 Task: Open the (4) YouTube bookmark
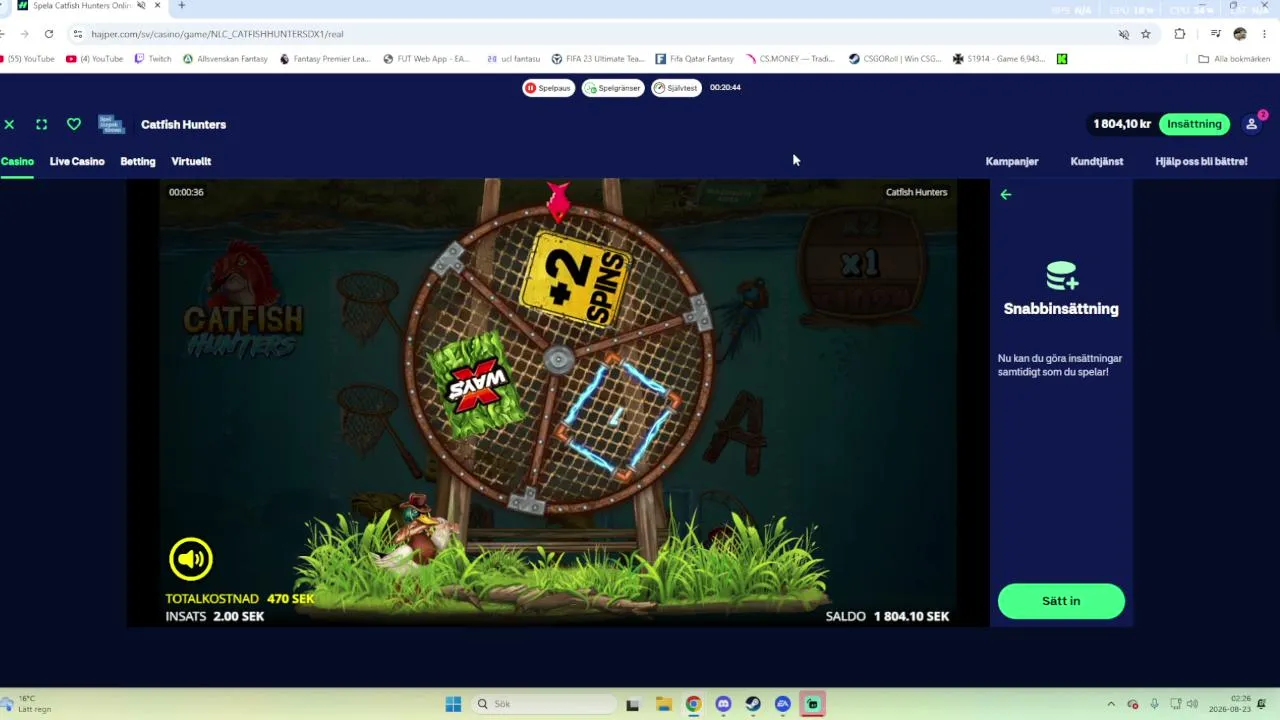click(x=94, y=59)
